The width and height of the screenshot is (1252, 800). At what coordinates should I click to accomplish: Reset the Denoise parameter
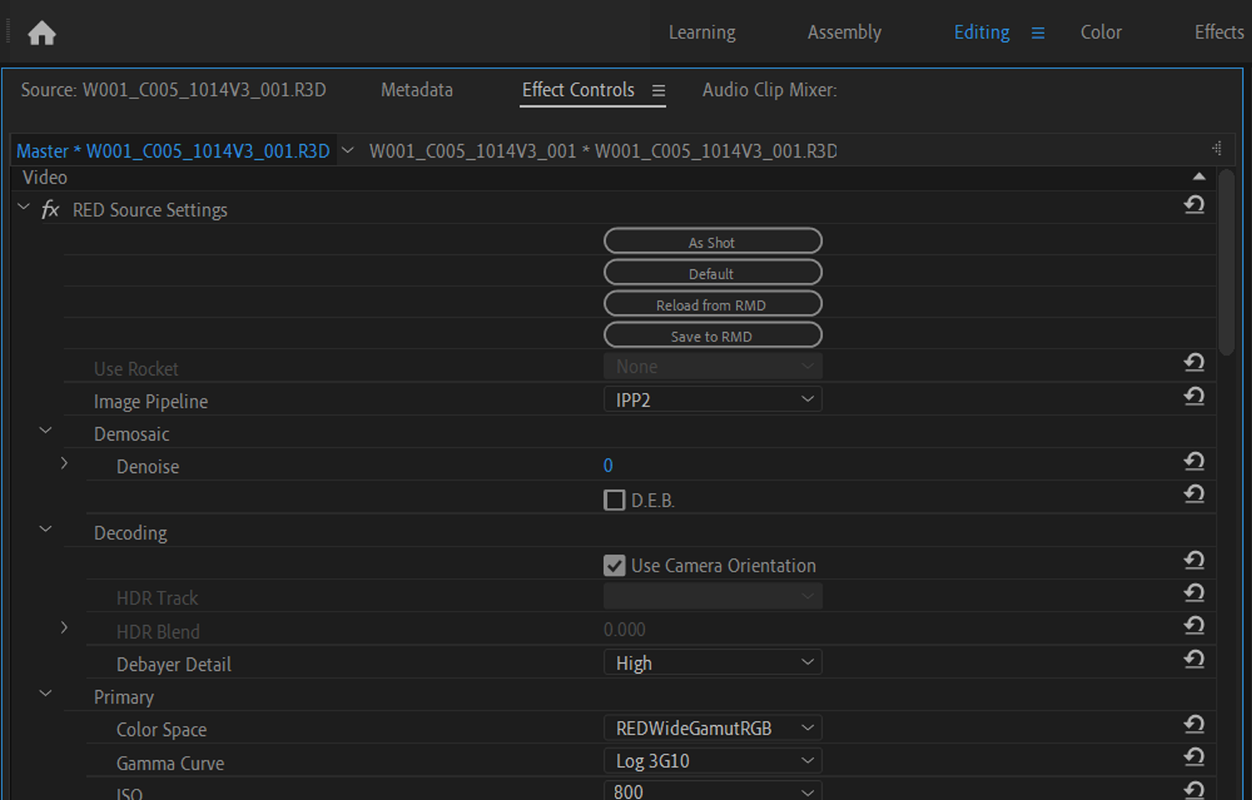coord(1194,462)
